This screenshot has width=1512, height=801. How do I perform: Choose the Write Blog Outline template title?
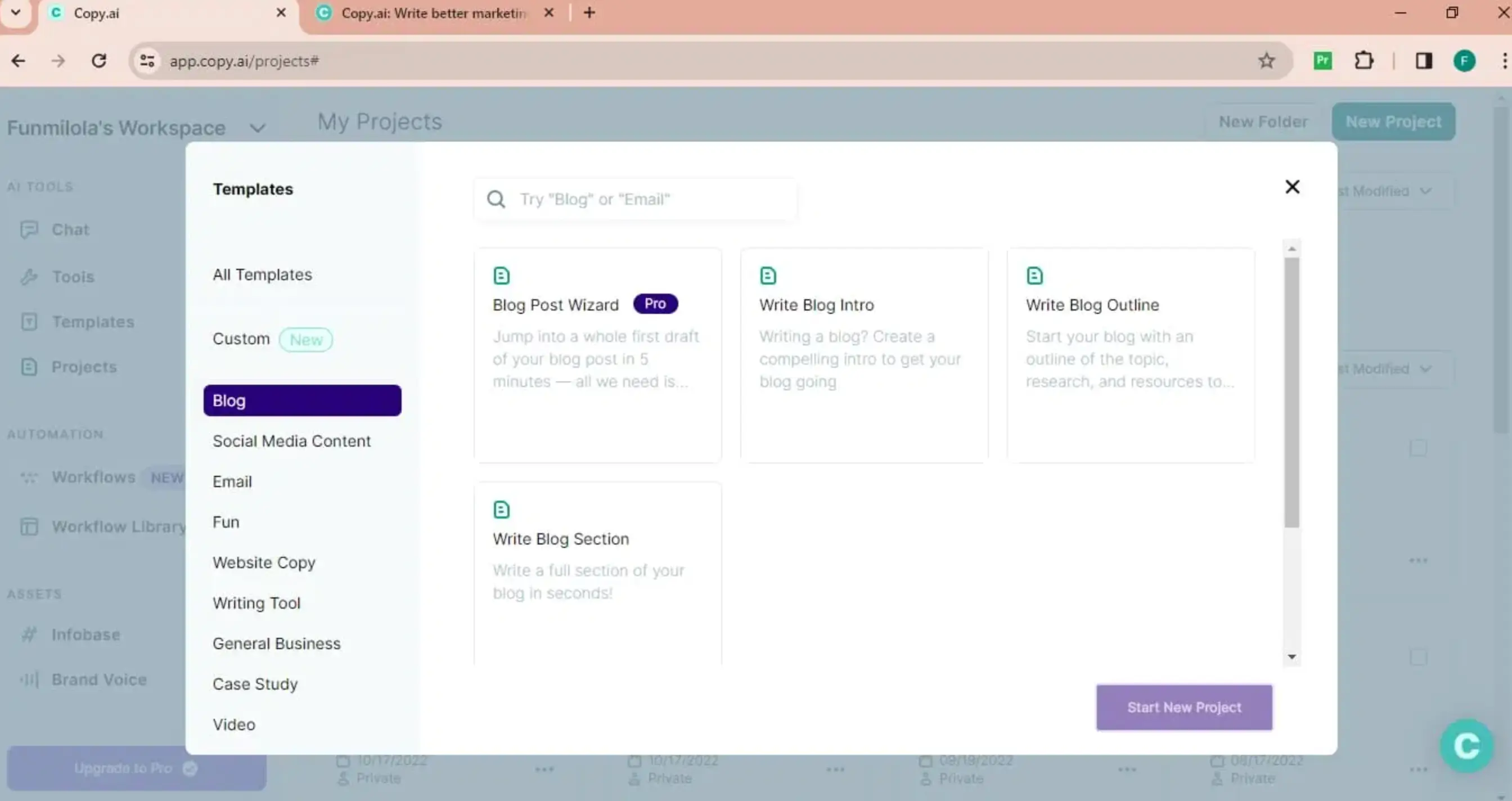1092,304
